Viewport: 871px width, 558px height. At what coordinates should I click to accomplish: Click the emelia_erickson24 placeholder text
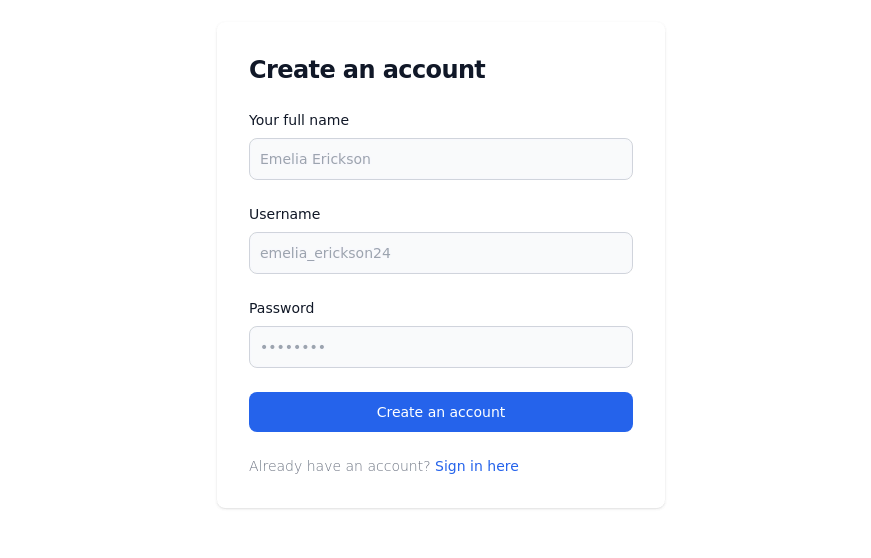pyautogui.click(x=325, y=253)
